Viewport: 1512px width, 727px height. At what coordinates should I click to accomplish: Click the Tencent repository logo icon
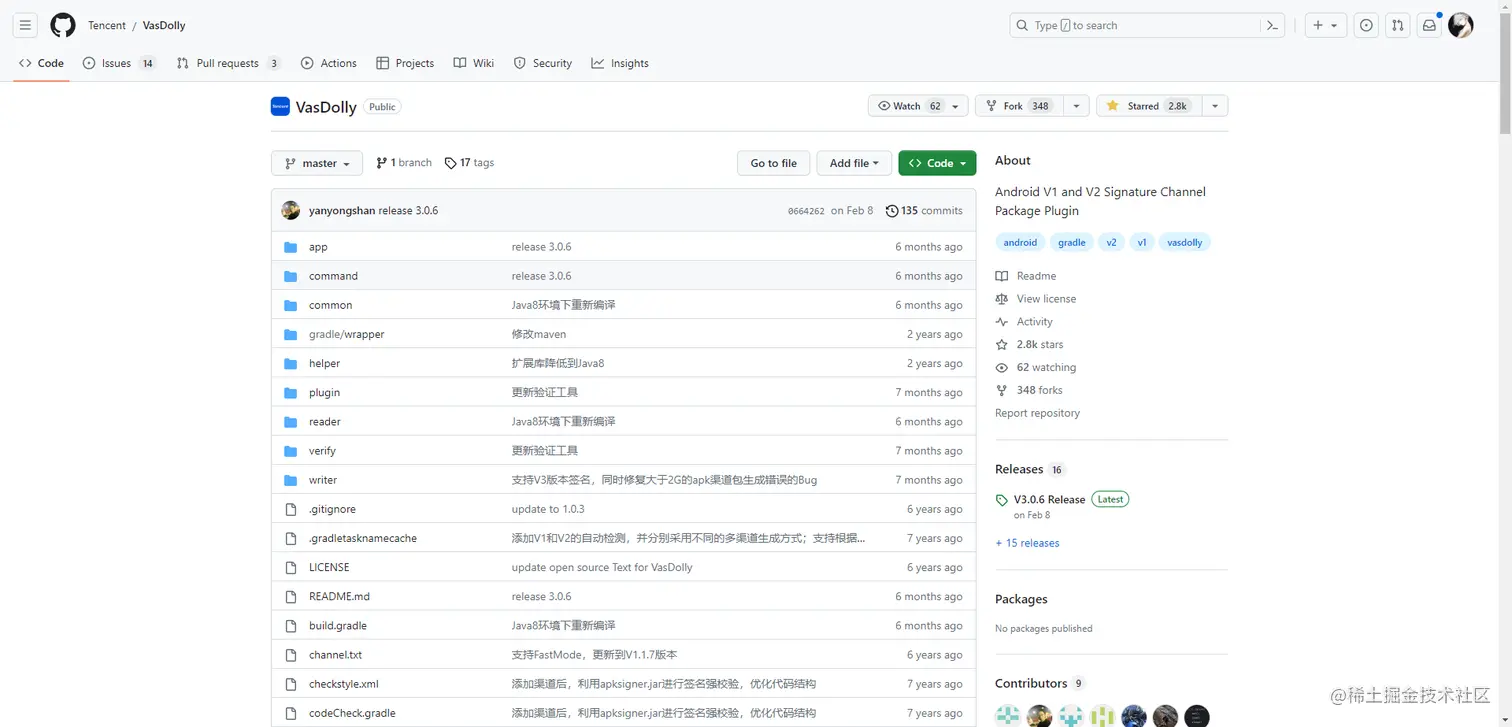[x=280, y=106]
